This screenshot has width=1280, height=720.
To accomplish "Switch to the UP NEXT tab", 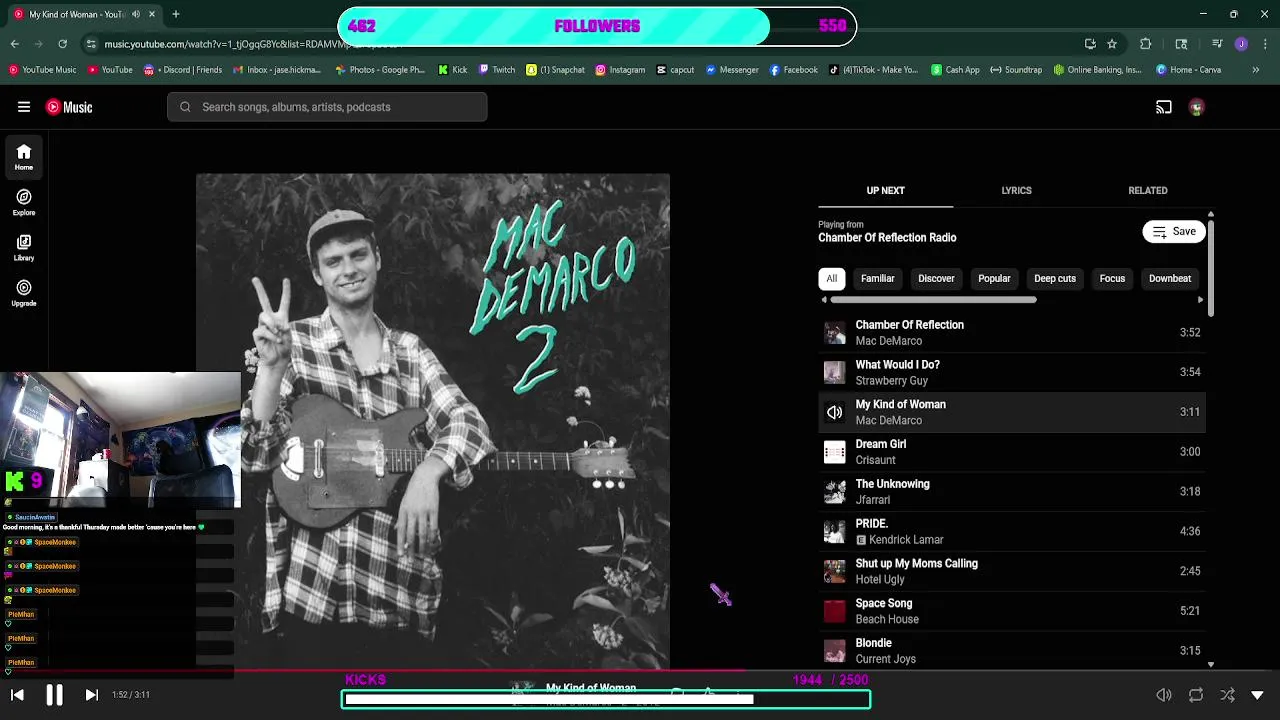I will pyautogui.click(x=885, y=190).
